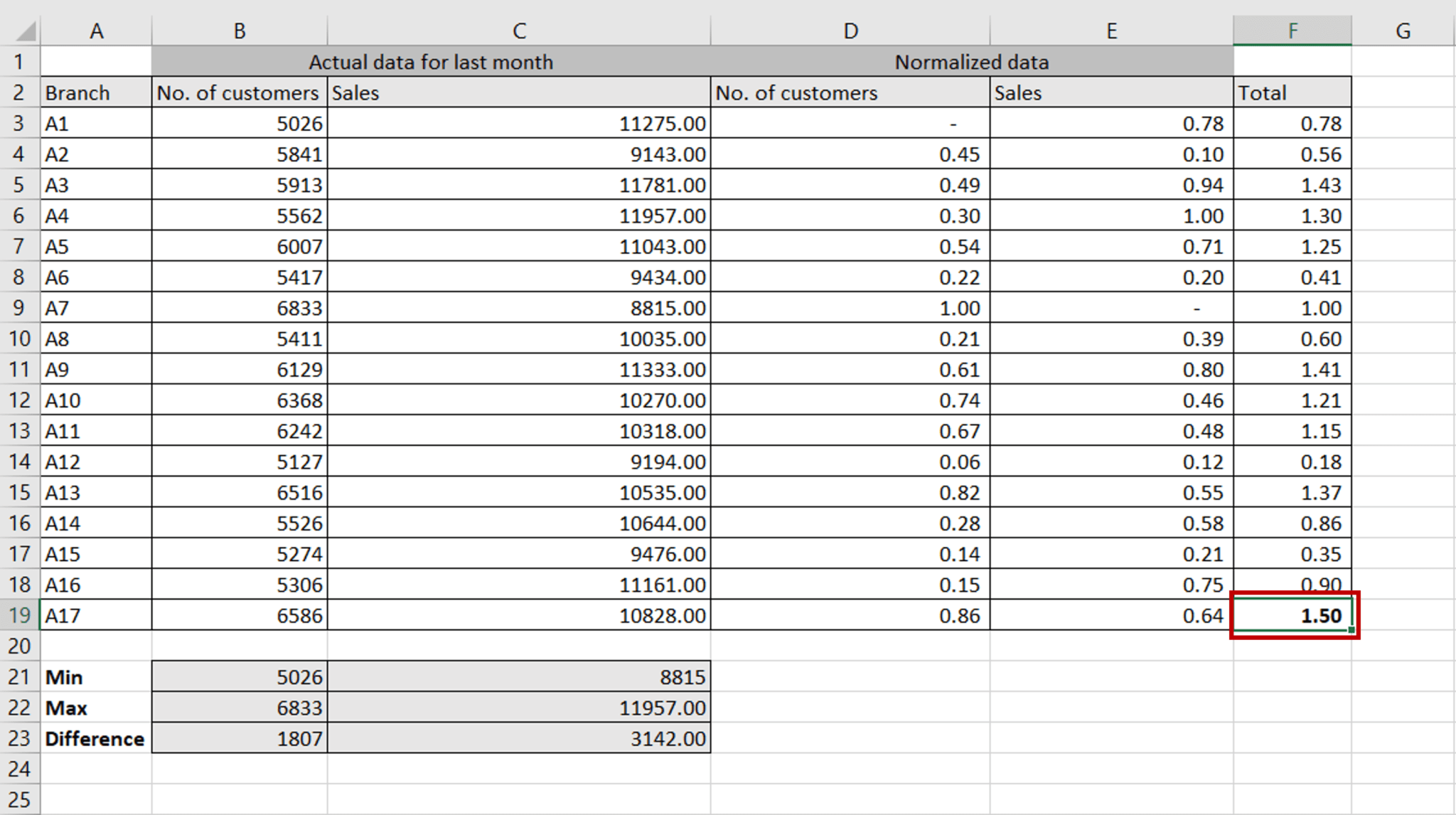Select column C header
The width and height of the screenshot is (1456, 815).
pyautogui.click(x=518, y=31)
